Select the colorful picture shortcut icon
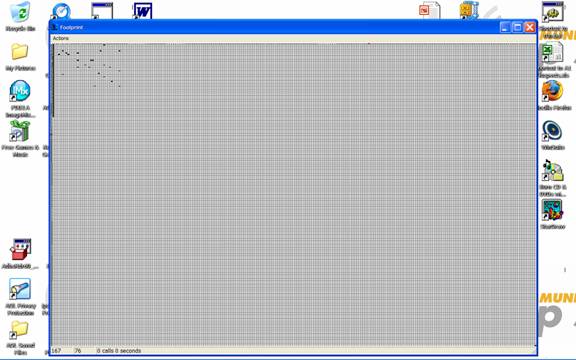 pos(552,210)
